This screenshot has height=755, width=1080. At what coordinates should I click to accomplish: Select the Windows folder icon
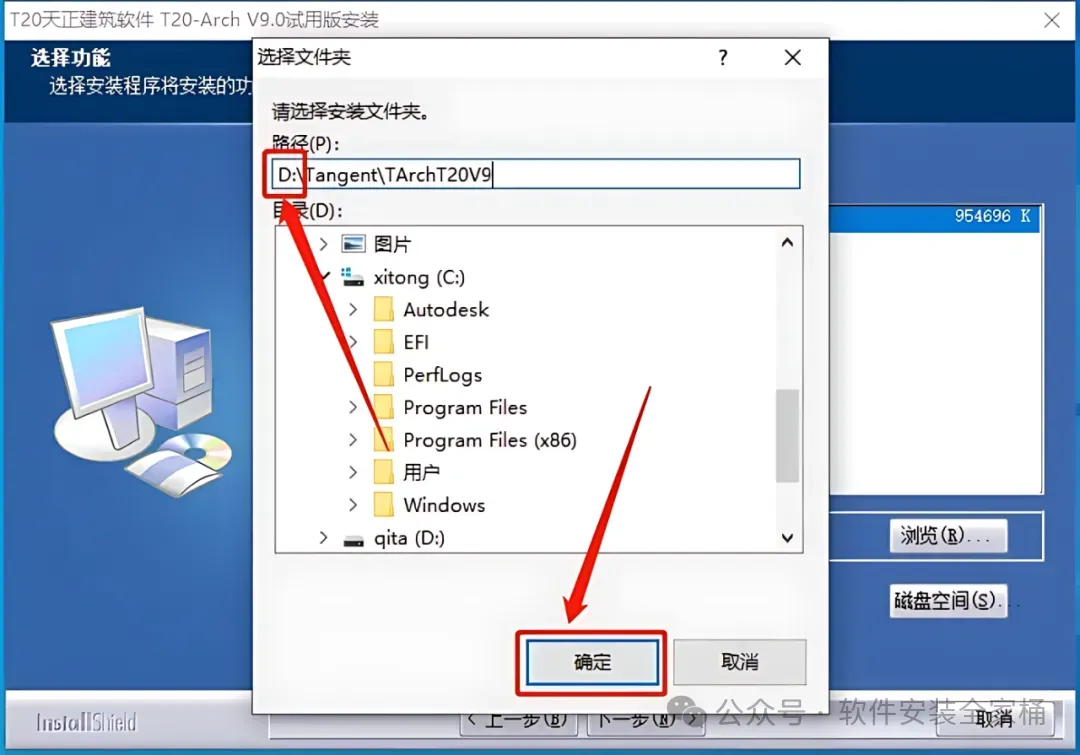384,505
